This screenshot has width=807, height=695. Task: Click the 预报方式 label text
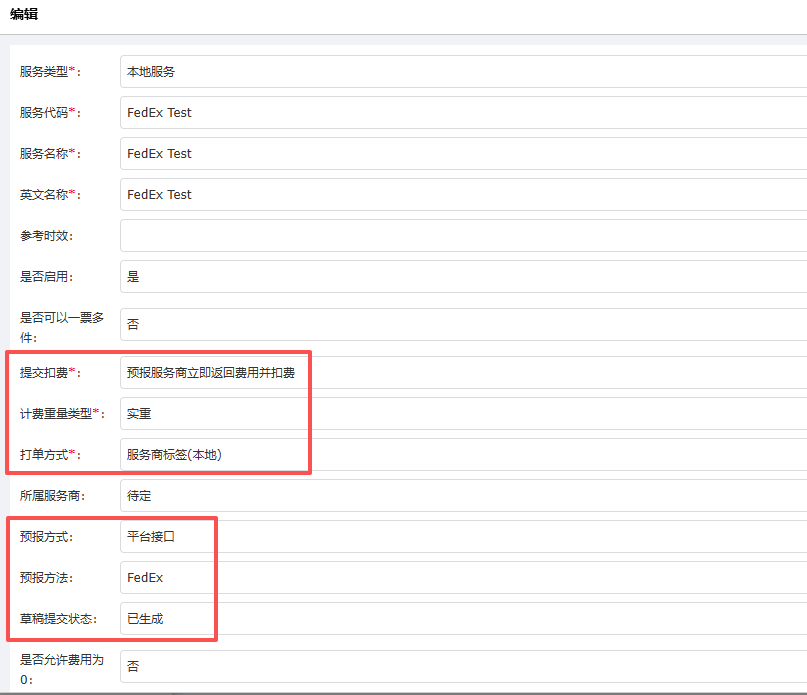(x=45, y=537)
